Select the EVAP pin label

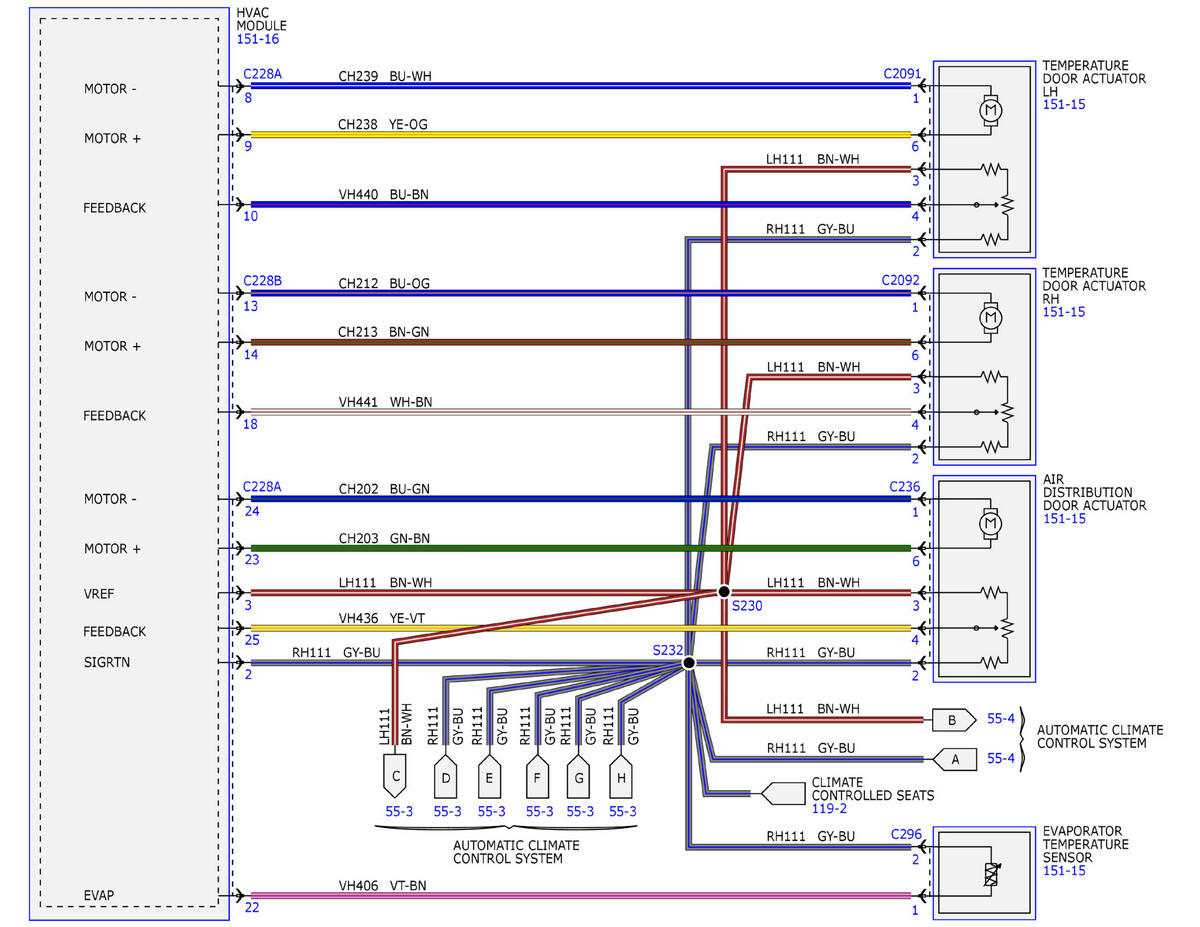coord(100,896)
